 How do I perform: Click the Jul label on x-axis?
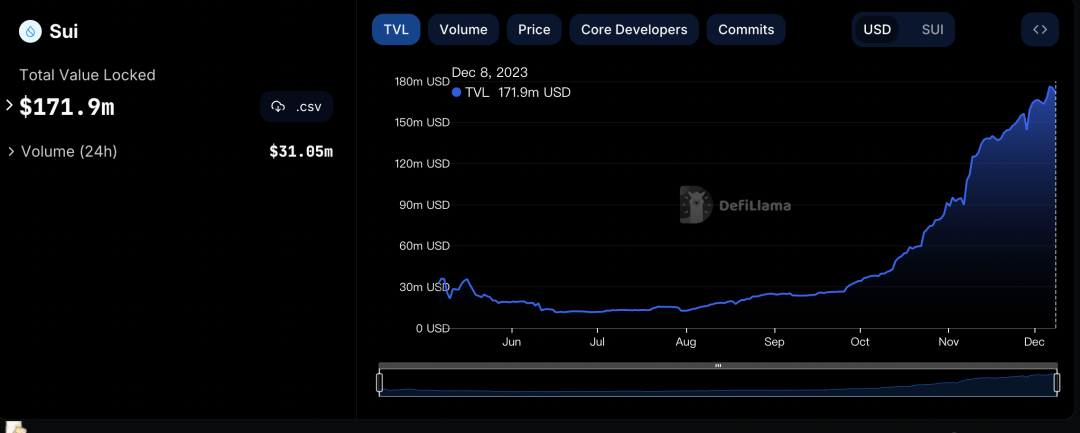(x=597, y=342)
